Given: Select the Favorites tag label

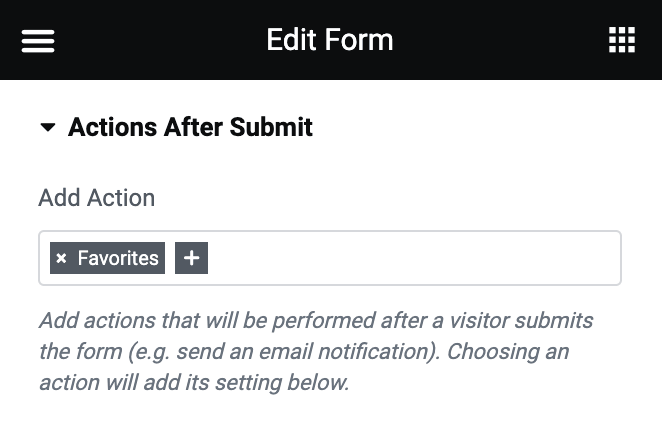Looking at the screenshot, I should 118,258.
